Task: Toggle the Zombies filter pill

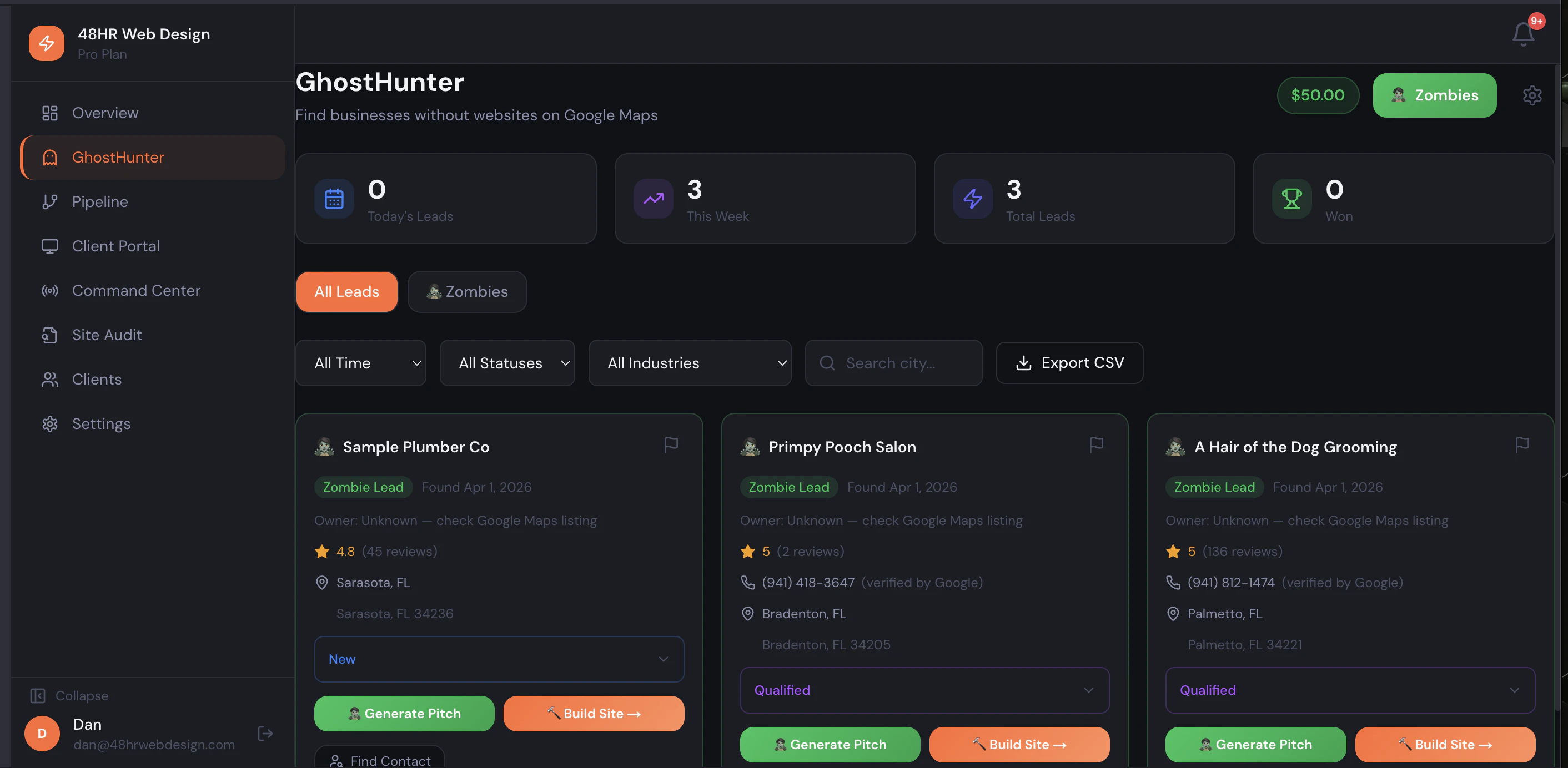Action: (x=467, y=291)
